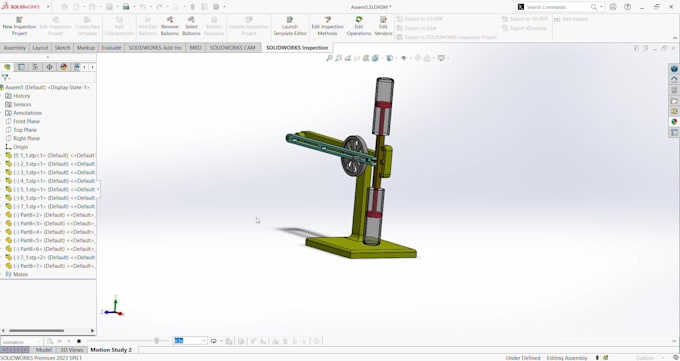Open SOLIDWORKS Resources task pane icon

(x=674, y=80)
